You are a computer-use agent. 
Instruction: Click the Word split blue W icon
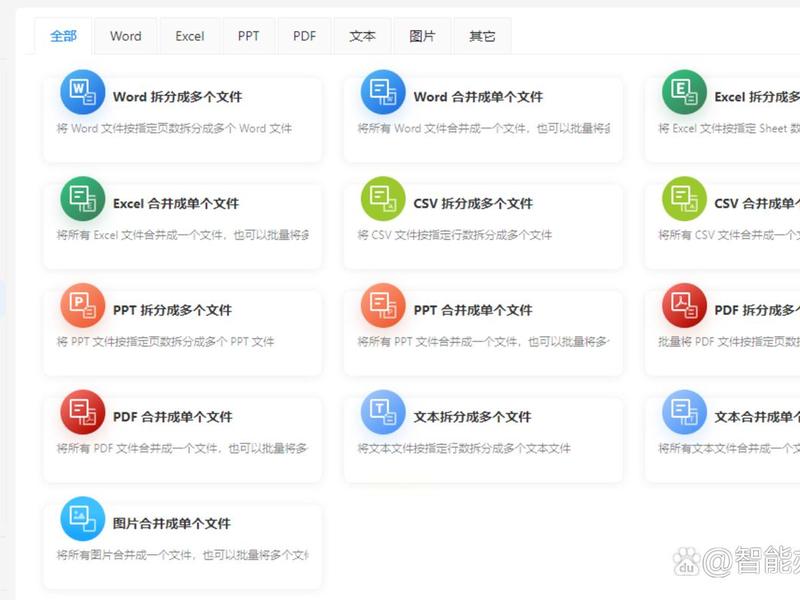pos(83,92)
